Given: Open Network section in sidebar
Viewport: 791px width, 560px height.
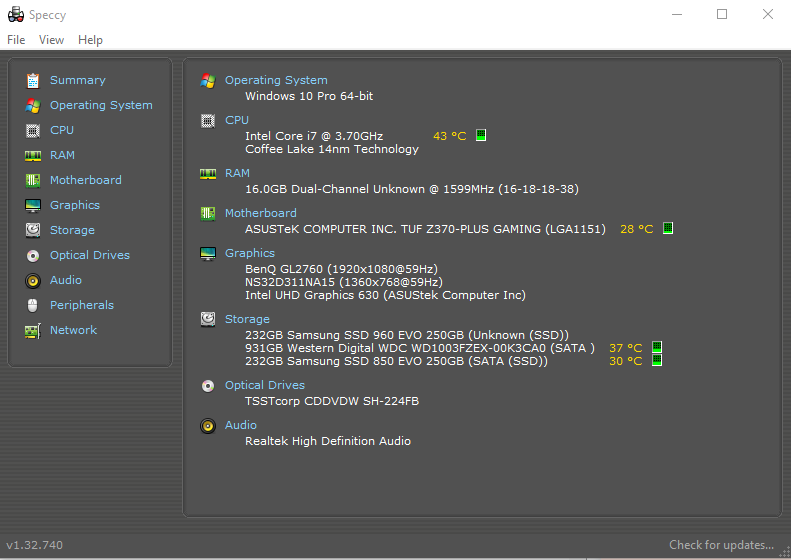Looking at the screenshot, I should [73, 330].
